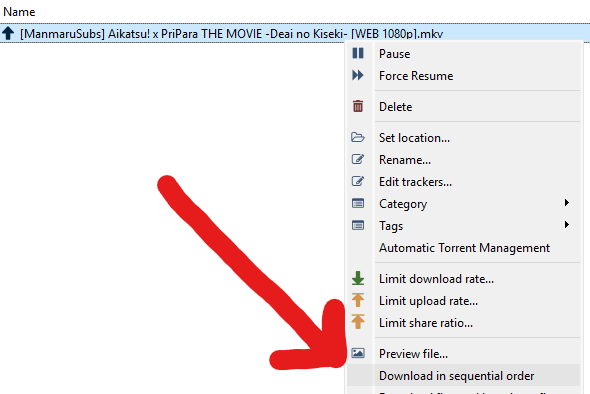Click the Rename pencil icon
590x394 pixels.
click(x=358, y=159)
